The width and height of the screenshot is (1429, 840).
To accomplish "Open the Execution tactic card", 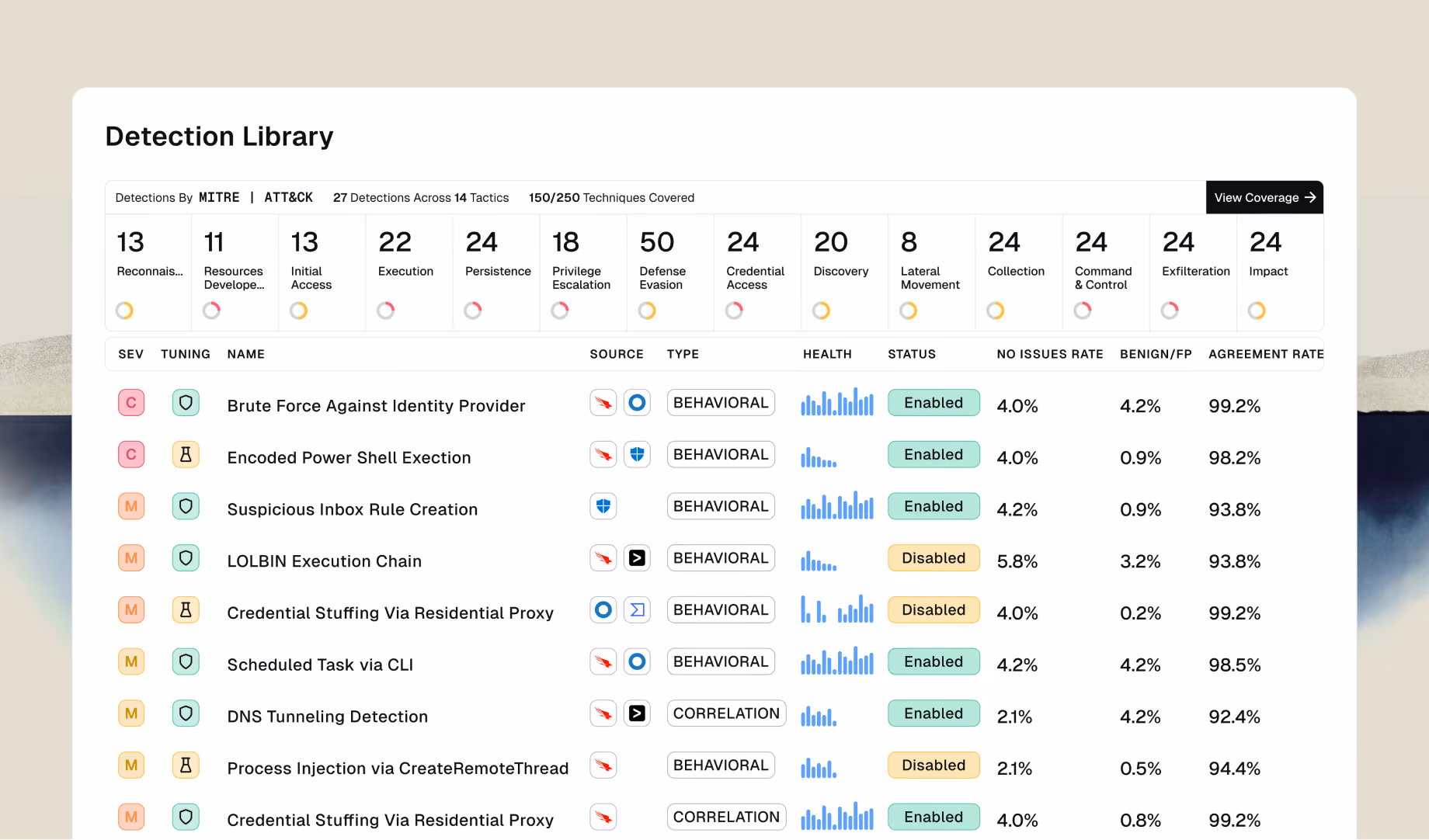I will point(409,273).
